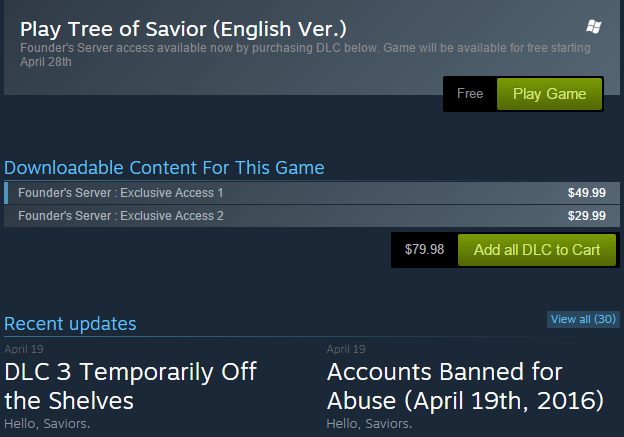Click Hello, Saviors excerpt under Accounts Banned post
624x437 pixels.
[368, 423]
